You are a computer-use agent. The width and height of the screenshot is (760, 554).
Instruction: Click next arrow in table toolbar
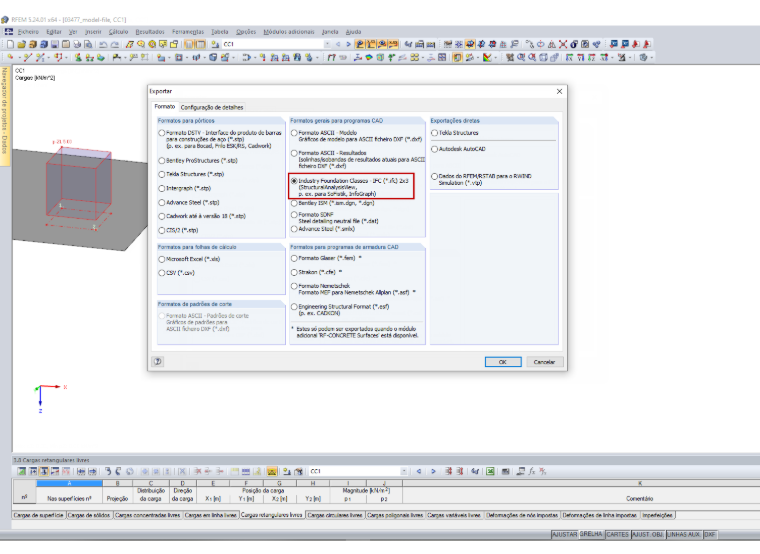[433, 471]
